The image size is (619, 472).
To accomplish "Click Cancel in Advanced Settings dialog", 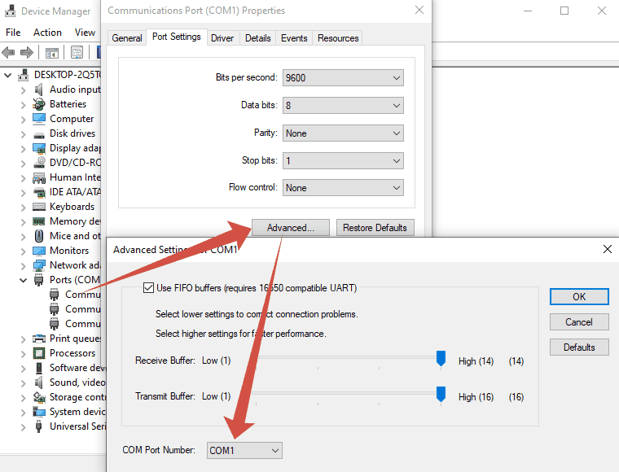I will pos(579,322).
